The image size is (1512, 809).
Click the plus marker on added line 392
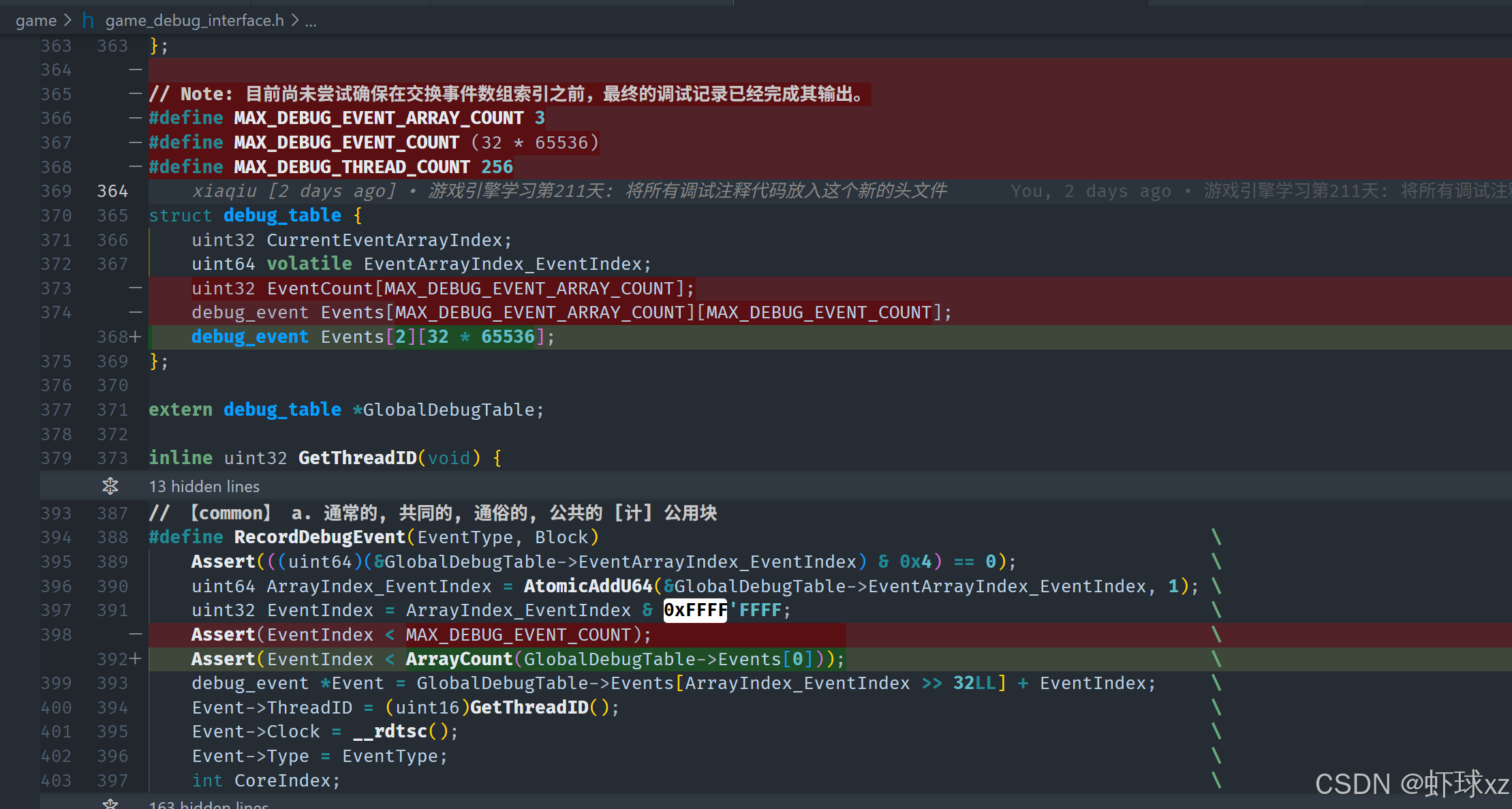click(135, 659)
